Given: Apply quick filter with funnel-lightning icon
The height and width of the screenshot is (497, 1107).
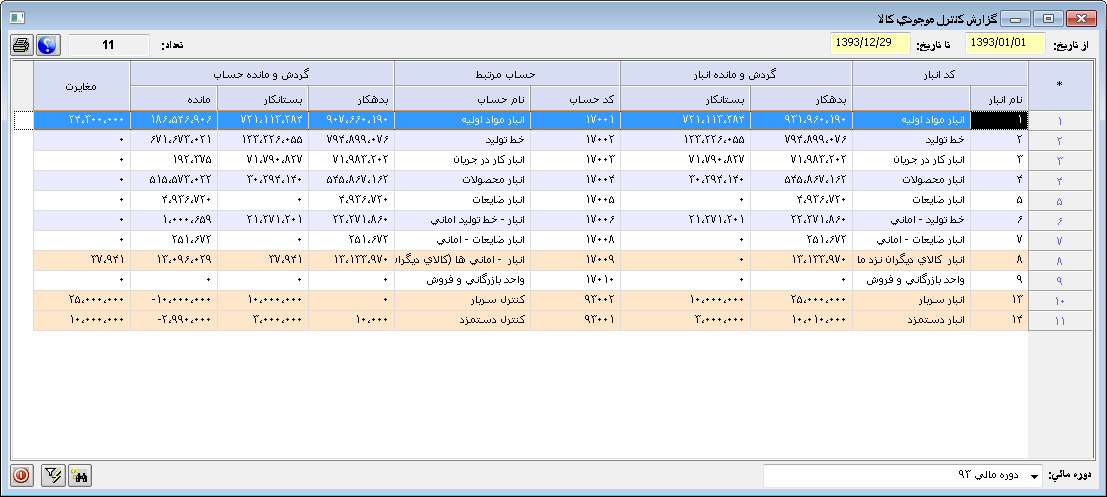Looking at the screenshot, I should click(53, 476).
